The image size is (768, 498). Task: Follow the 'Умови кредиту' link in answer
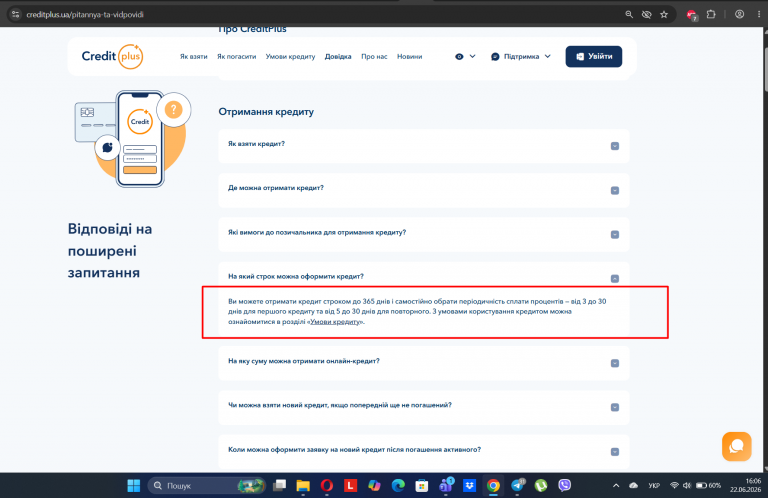(x=335, y=322)
